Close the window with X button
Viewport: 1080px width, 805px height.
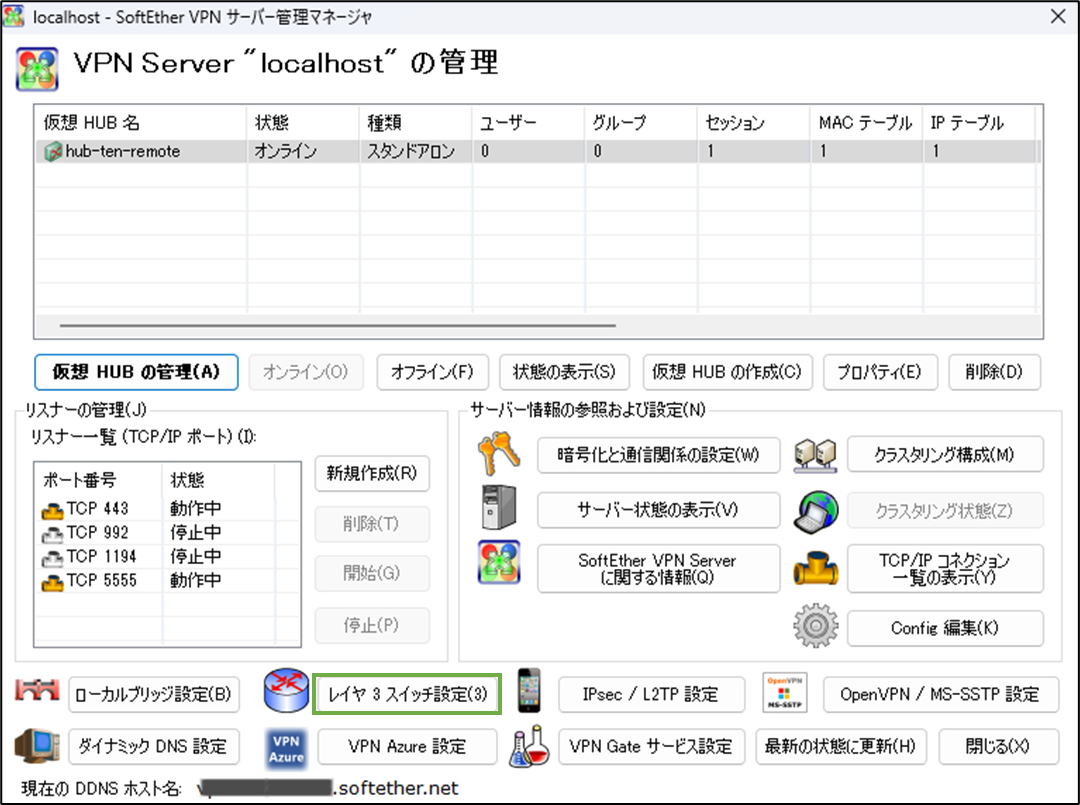tap(1058, 17)
